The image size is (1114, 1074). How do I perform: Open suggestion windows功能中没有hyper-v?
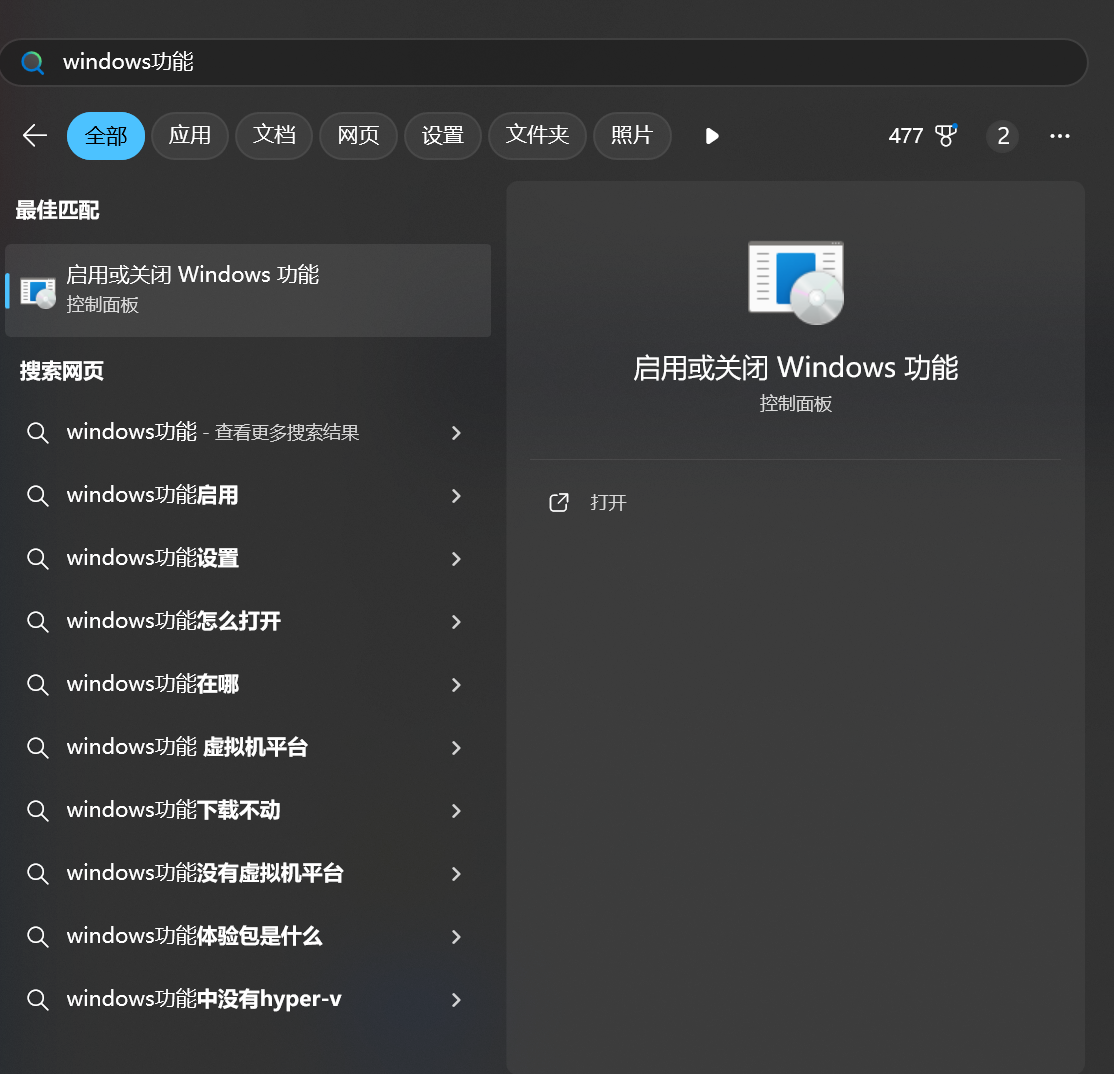246,999
